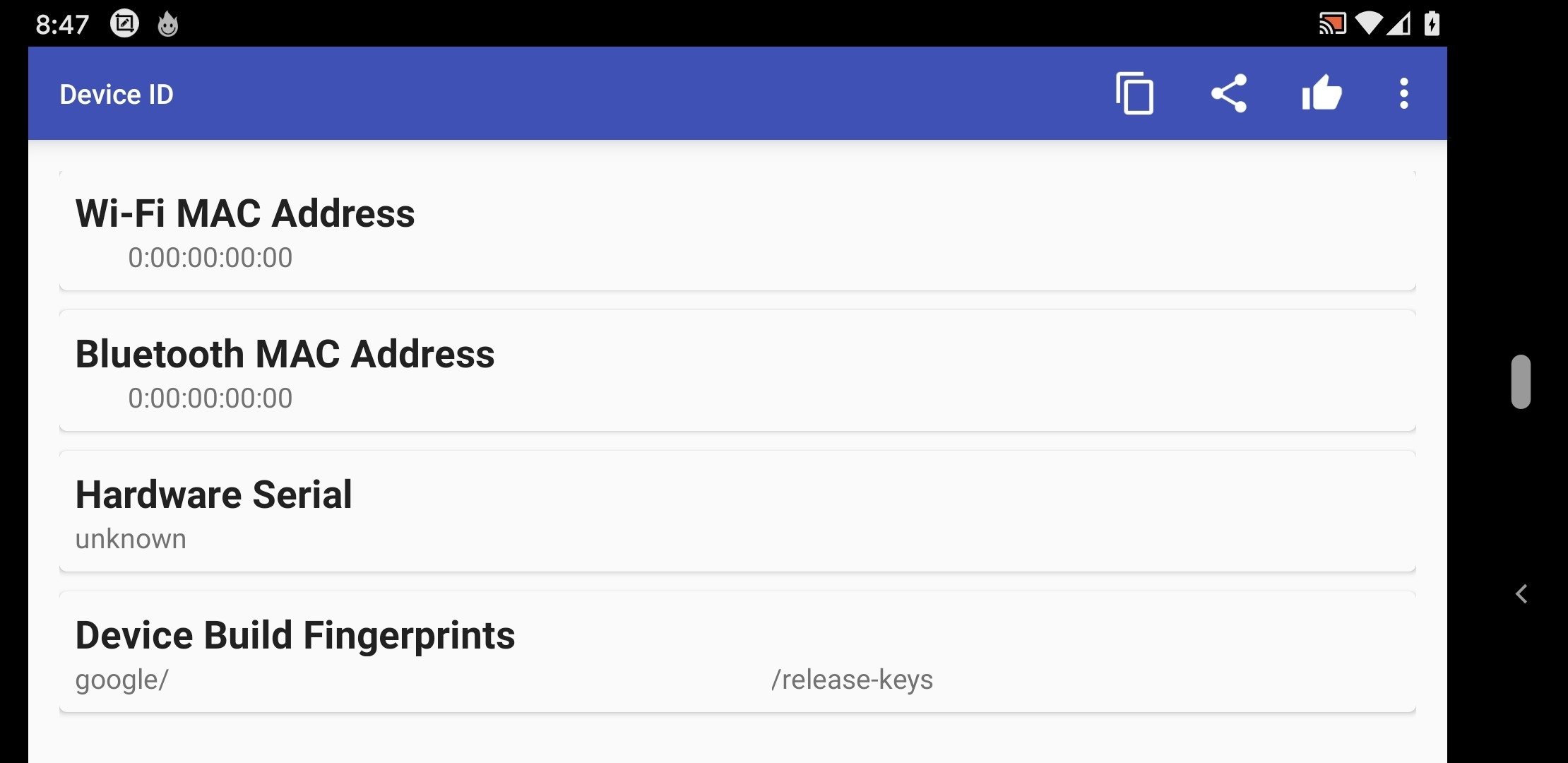
Task: Open the share menu
Action: (x=1227, y=94)
